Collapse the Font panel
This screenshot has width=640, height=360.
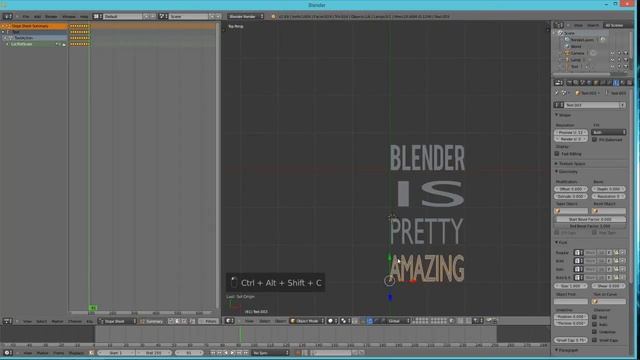tap(561, 242)
